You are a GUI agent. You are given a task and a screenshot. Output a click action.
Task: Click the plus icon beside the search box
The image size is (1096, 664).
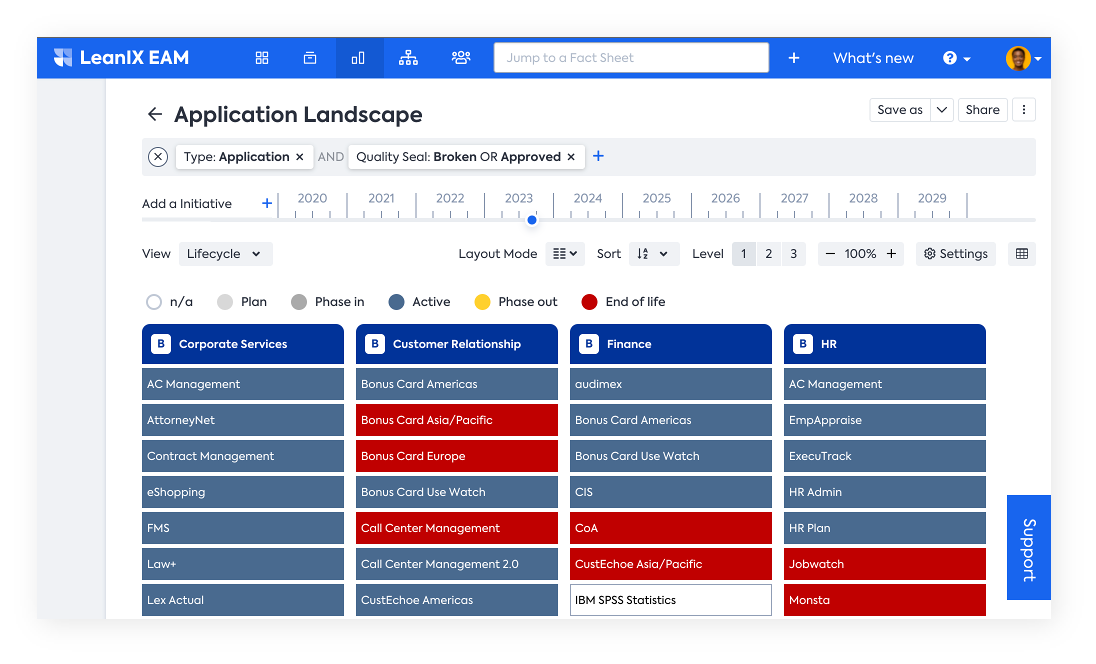(x=793, y=58)
